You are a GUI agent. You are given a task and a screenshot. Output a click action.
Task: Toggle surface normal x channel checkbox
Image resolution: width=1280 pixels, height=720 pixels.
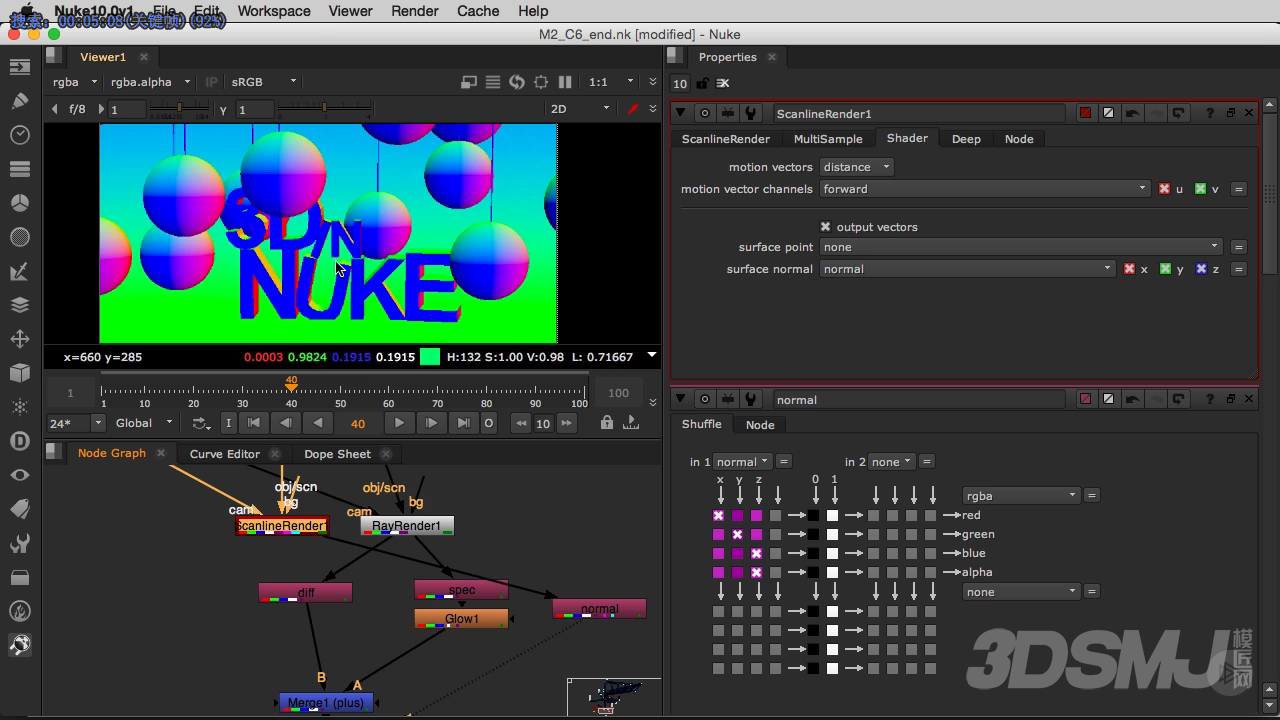pyautogui.click(x=1129, y=269)
